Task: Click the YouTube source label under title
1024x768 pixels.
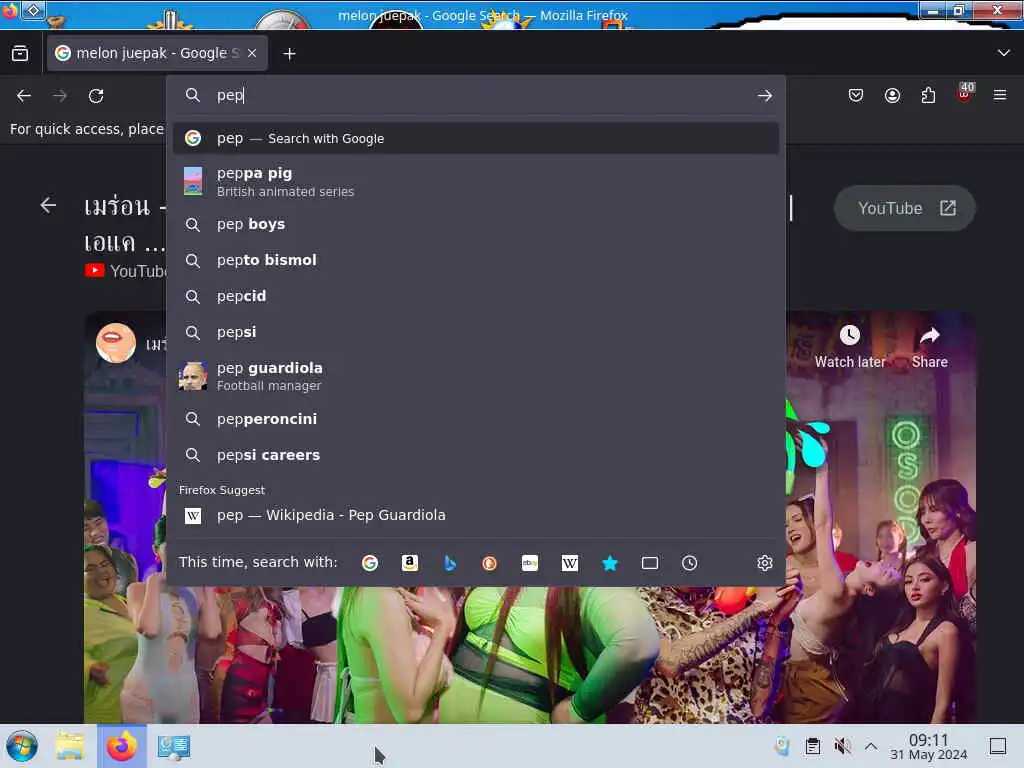Action: 126,271
